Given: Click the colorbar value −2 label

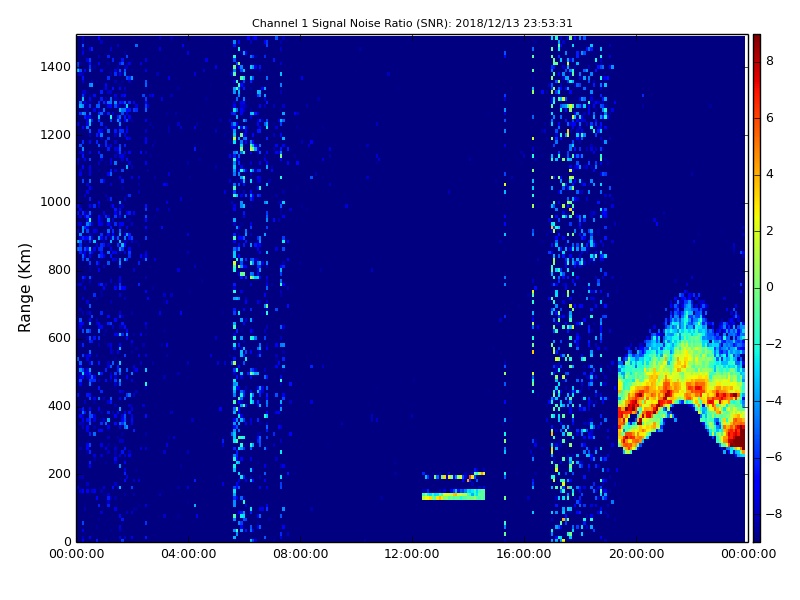Looking at the screenshot, I should pos(774,344).
